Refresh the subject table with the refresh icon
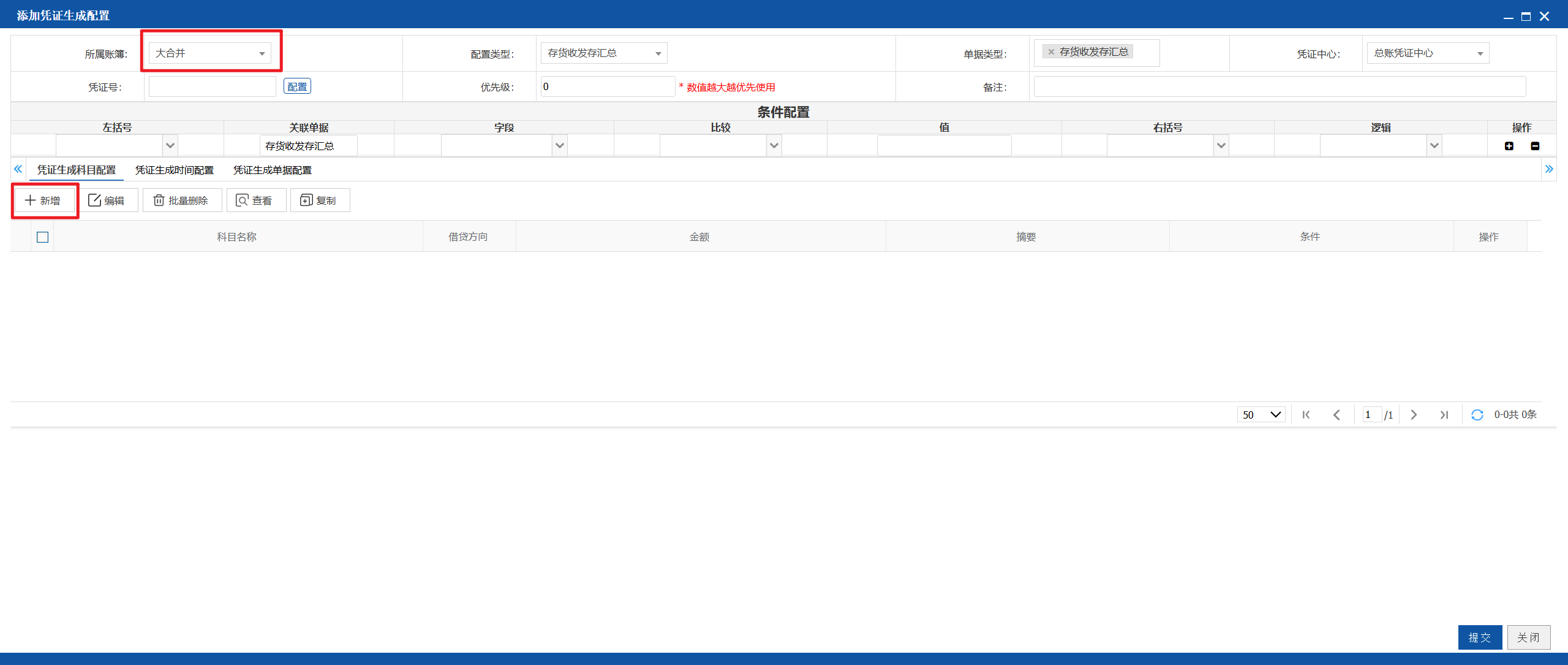 (x=1477, y=415)
